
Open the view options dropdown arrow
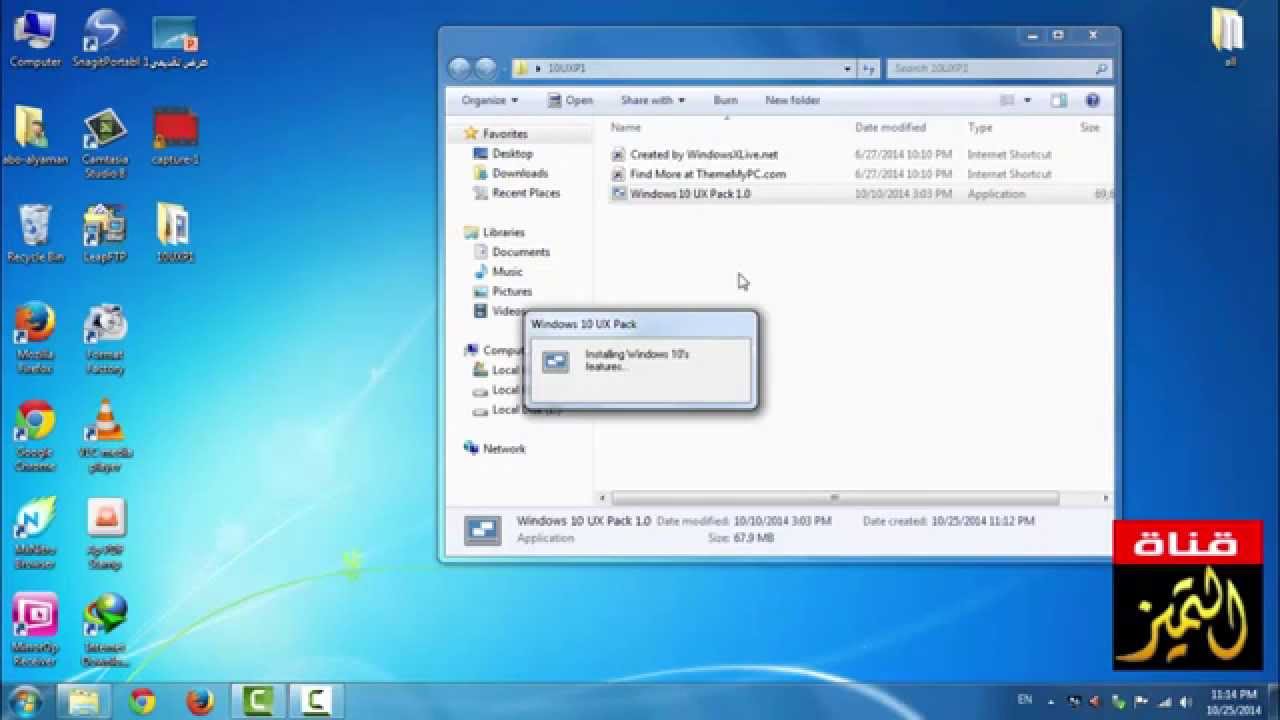pos(1028,100)
